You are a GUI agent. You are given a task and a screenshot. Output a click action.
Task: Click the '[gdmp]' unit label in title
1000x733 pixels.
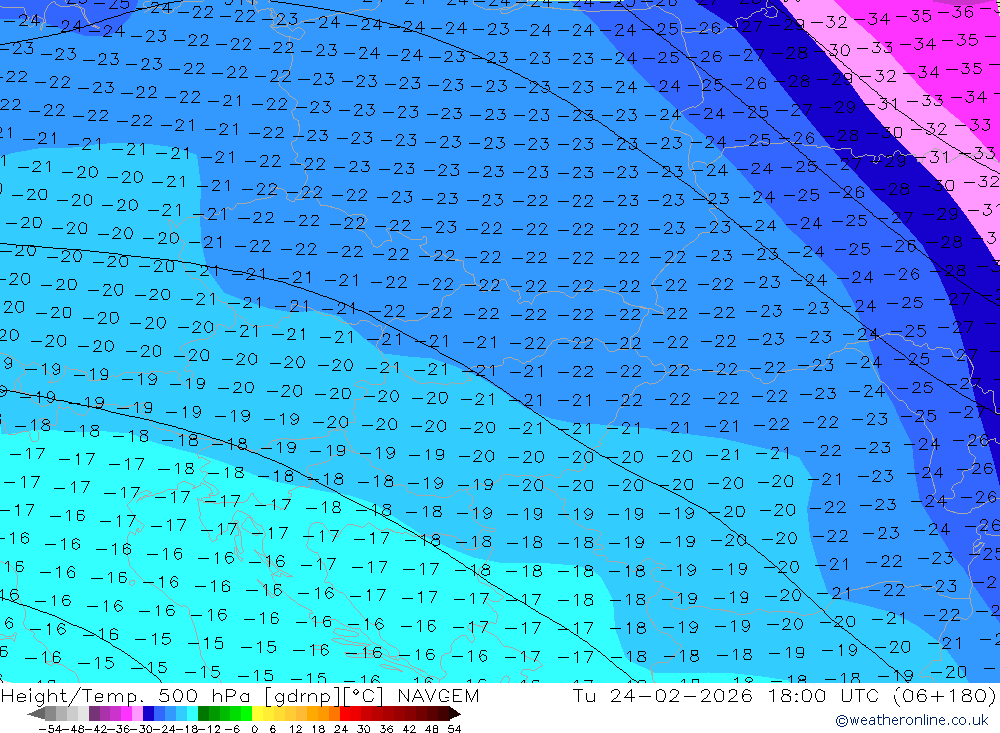[304, 696]
